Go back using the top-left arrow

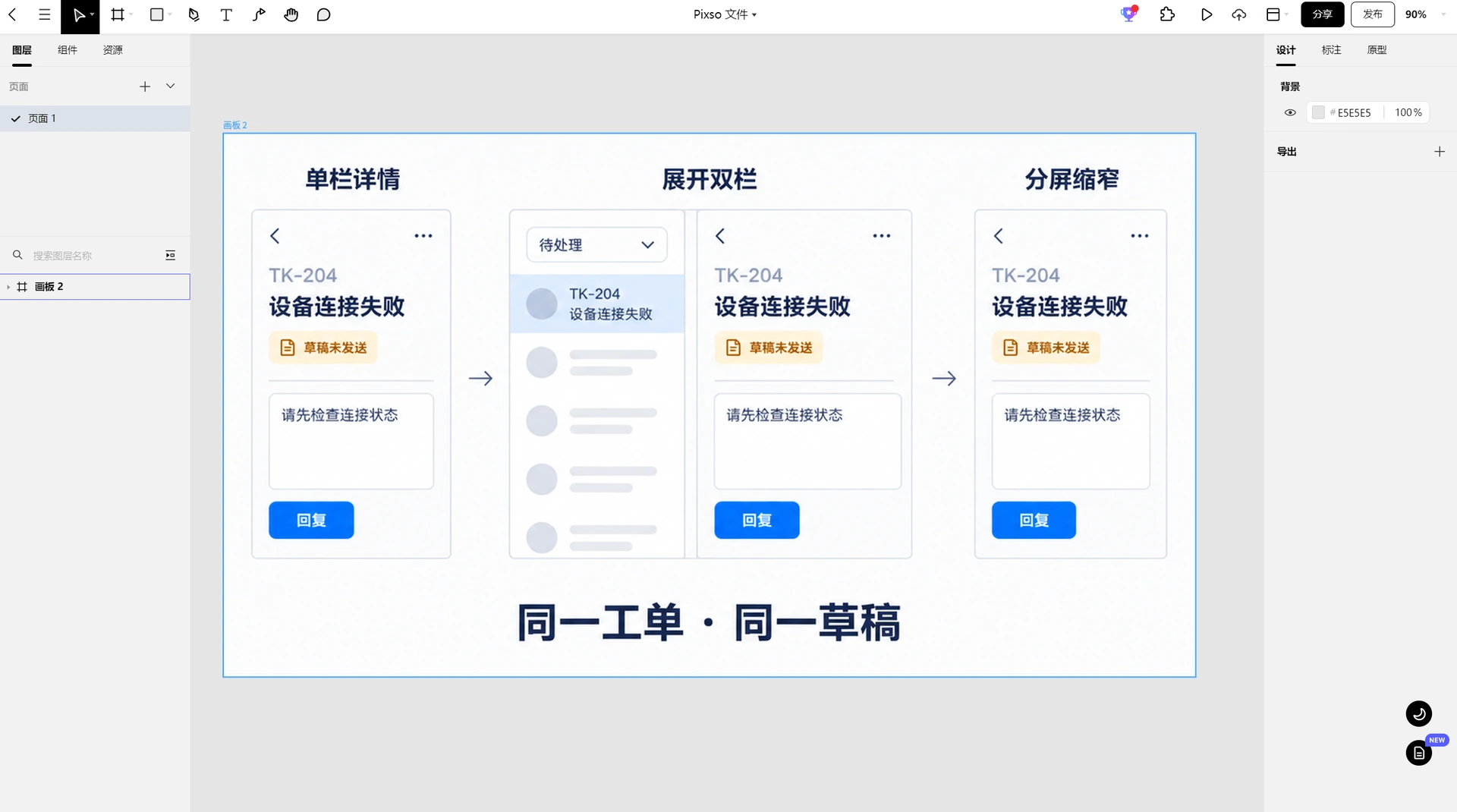coord(12,14)
